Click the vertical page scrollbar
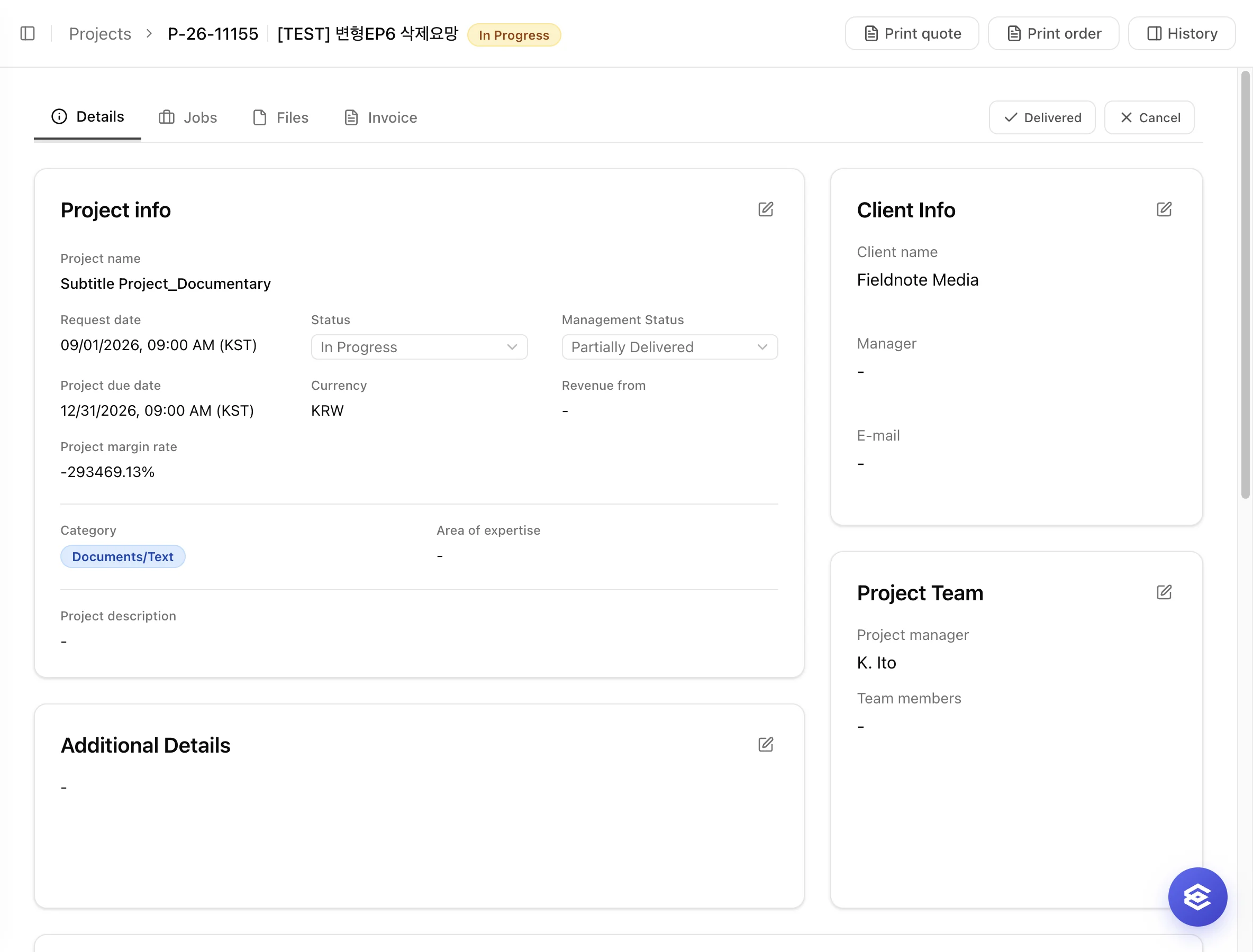 1246,285
